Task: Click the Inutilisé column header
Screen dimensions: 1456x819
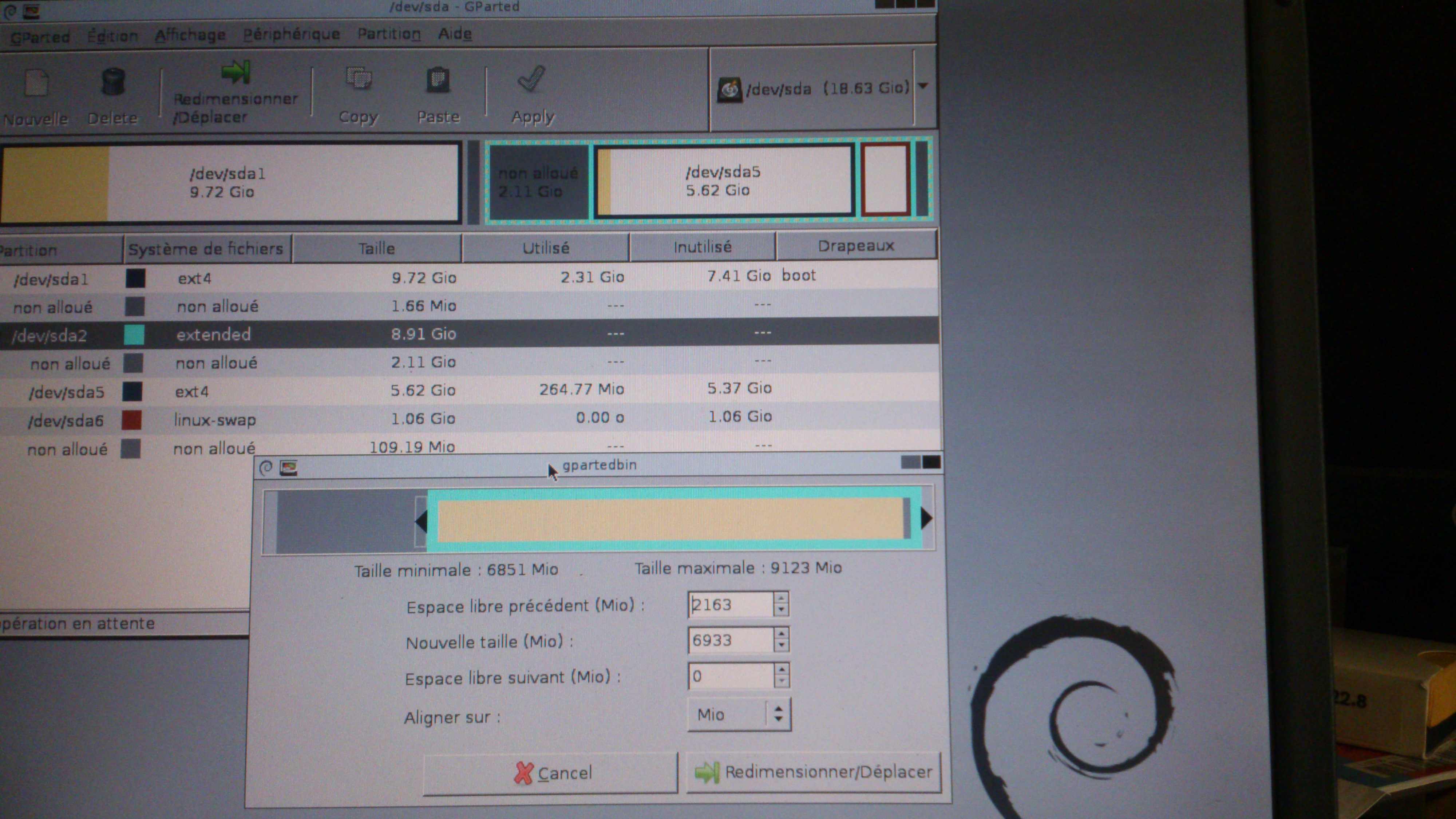Action: tap(703, 246)
